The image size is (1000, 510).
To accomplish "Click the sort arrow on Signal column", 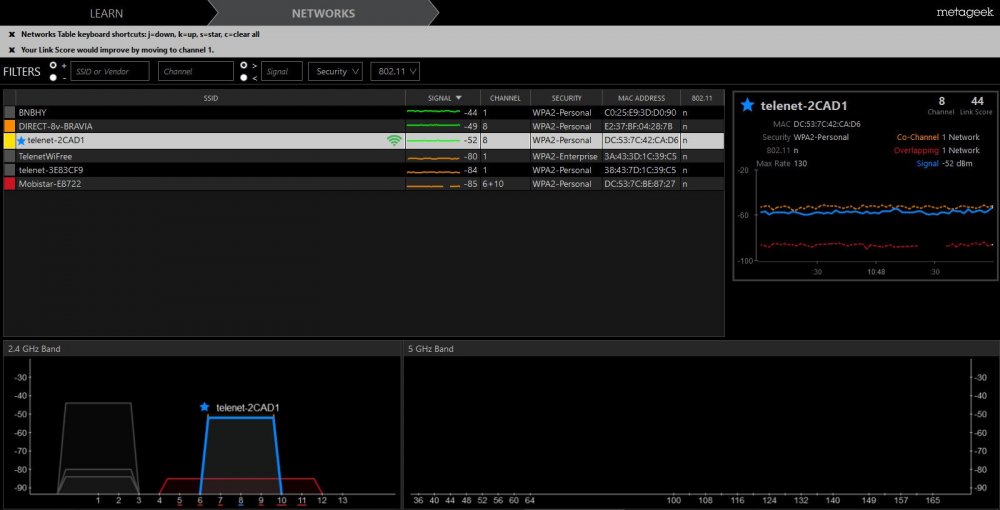I will coord(459,98).
